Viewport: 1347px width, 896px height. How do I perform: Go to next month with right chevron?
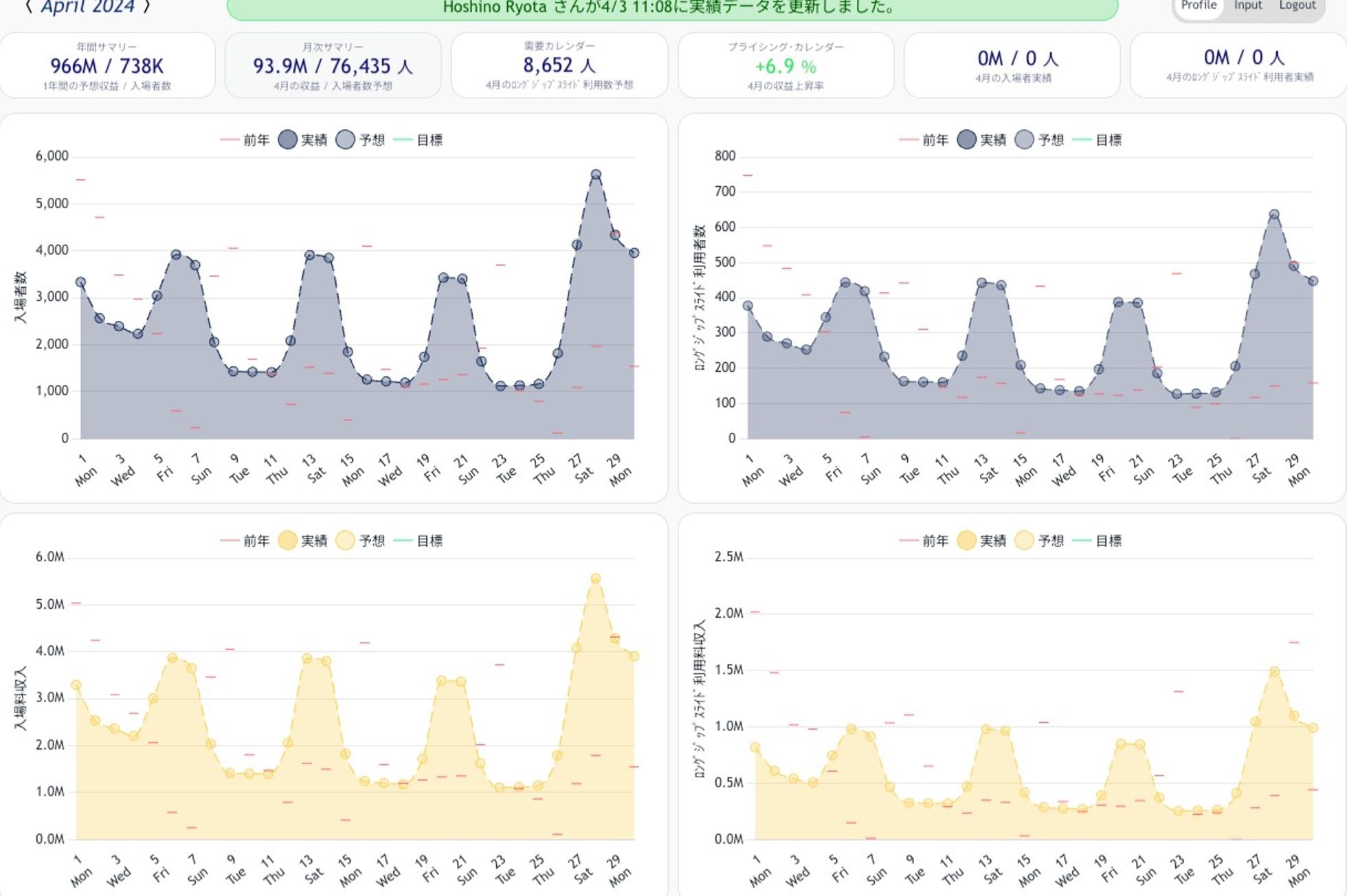tap(146, 7)
